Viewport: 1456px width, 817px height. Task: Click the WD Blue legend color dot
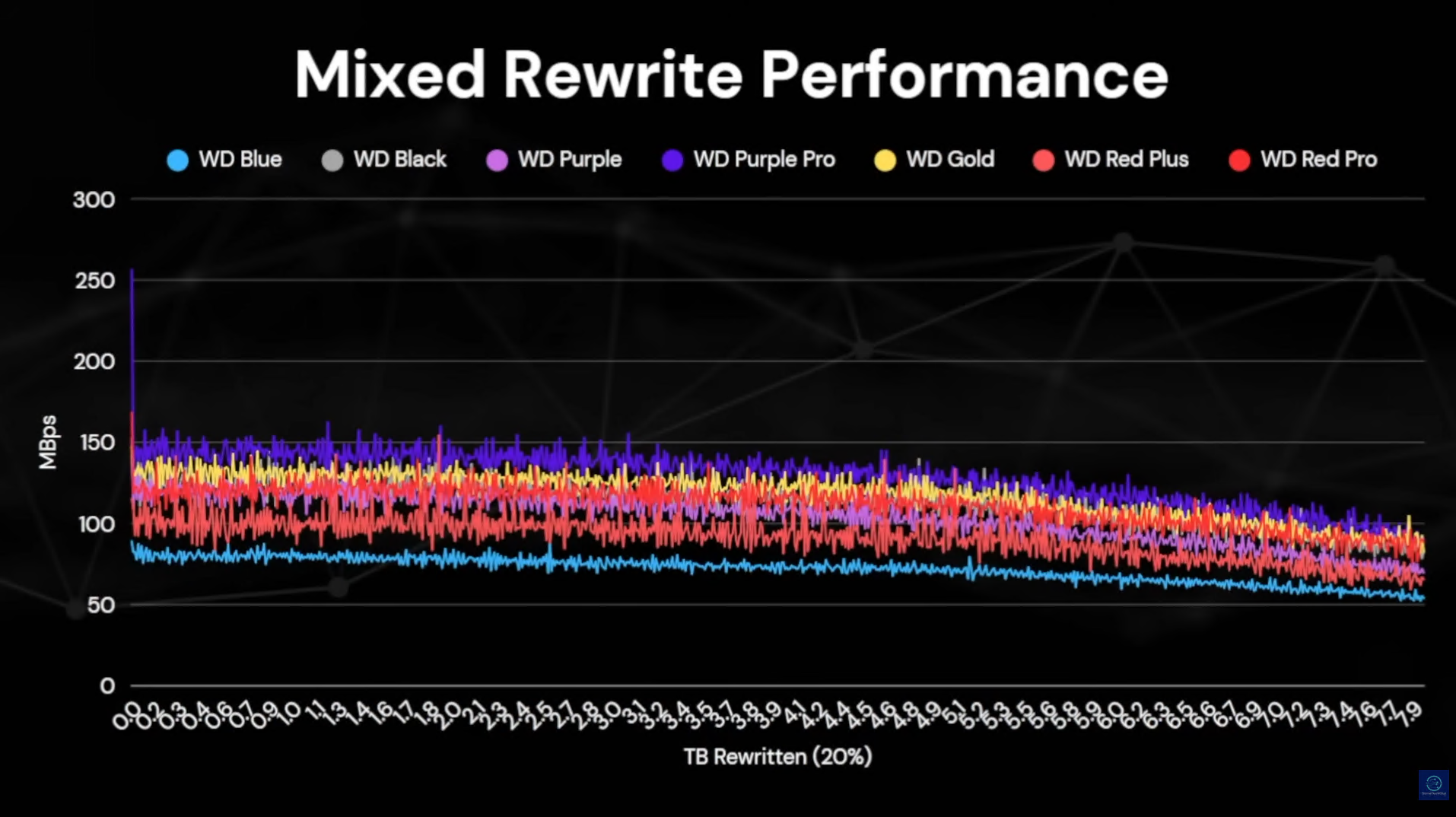177,160
